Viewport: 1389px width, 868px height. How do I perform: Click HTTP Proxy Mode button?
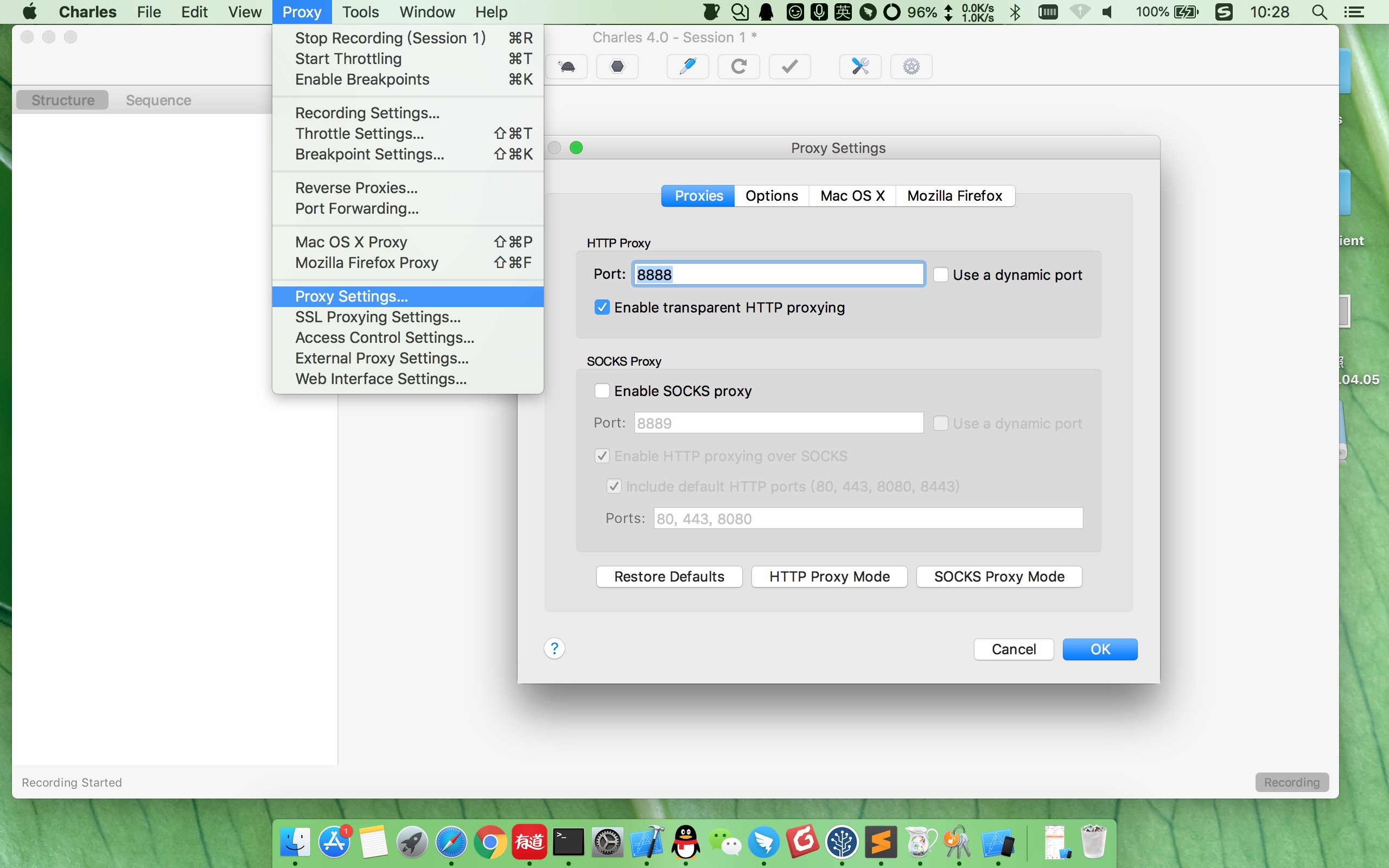click(x=830, y=576)
